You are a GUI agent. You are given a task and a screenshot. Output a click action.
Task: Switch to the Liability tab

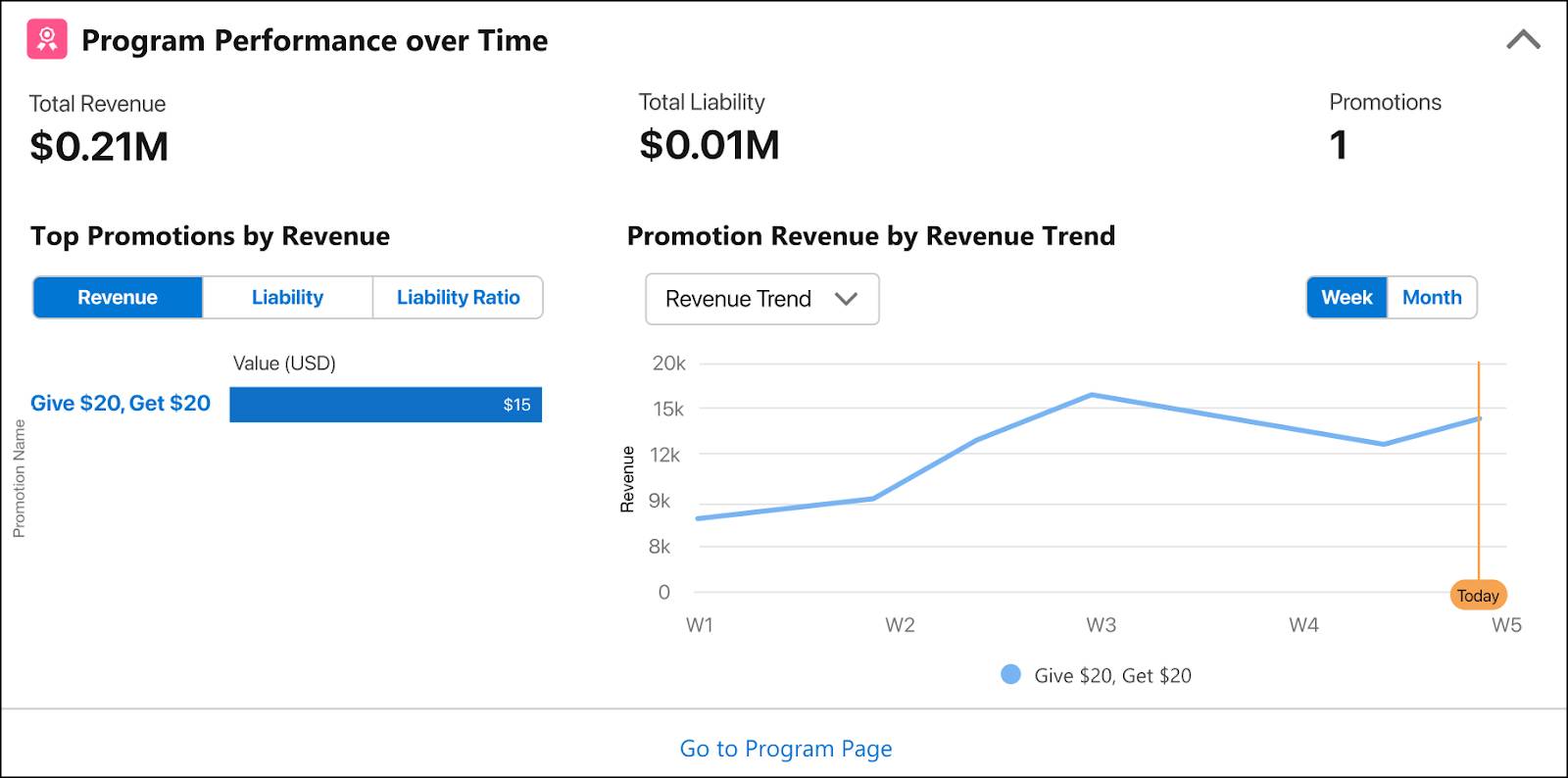click(287, 297)
